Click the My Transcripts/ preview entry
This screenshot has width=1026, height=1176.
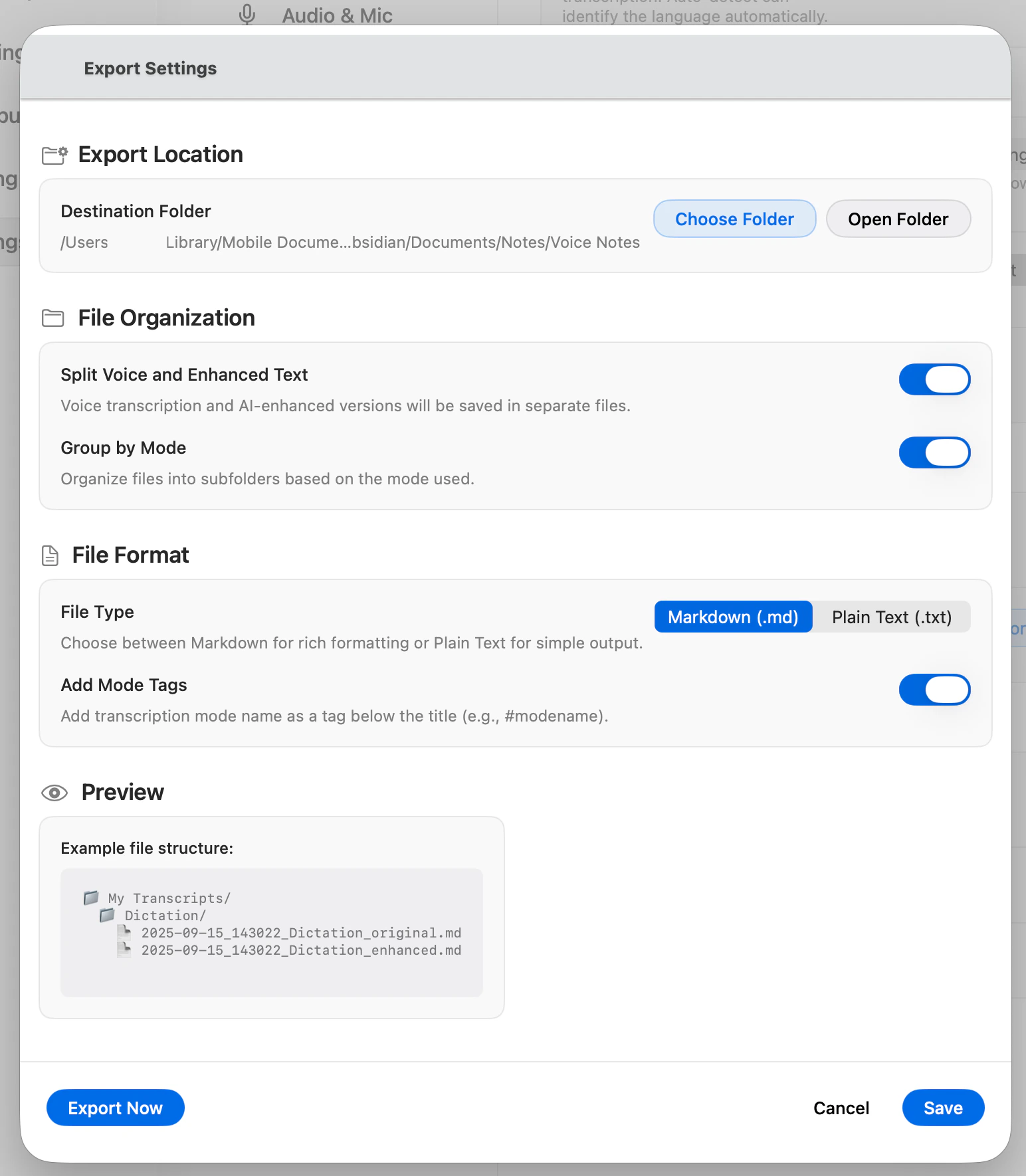tap(169, 898)
